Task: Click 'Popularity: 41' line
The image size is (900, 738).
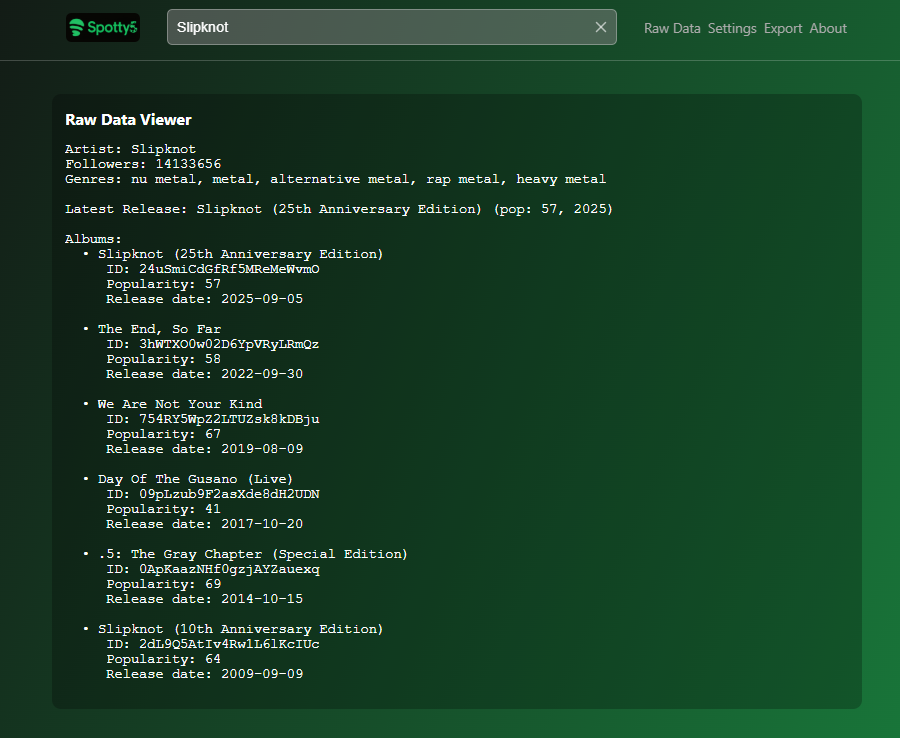Action: 164,509
